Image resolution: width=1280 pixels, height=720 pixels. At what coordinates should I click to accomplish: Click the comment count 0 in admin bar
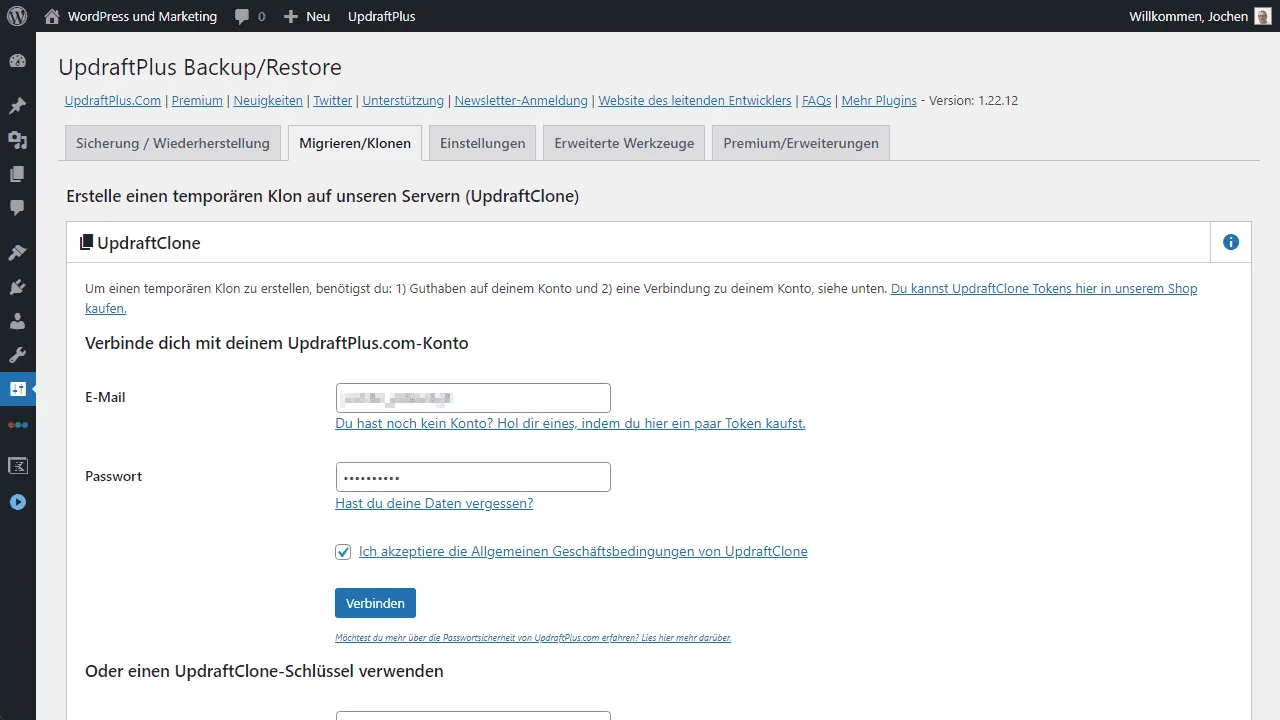click(x=262, y=17)
